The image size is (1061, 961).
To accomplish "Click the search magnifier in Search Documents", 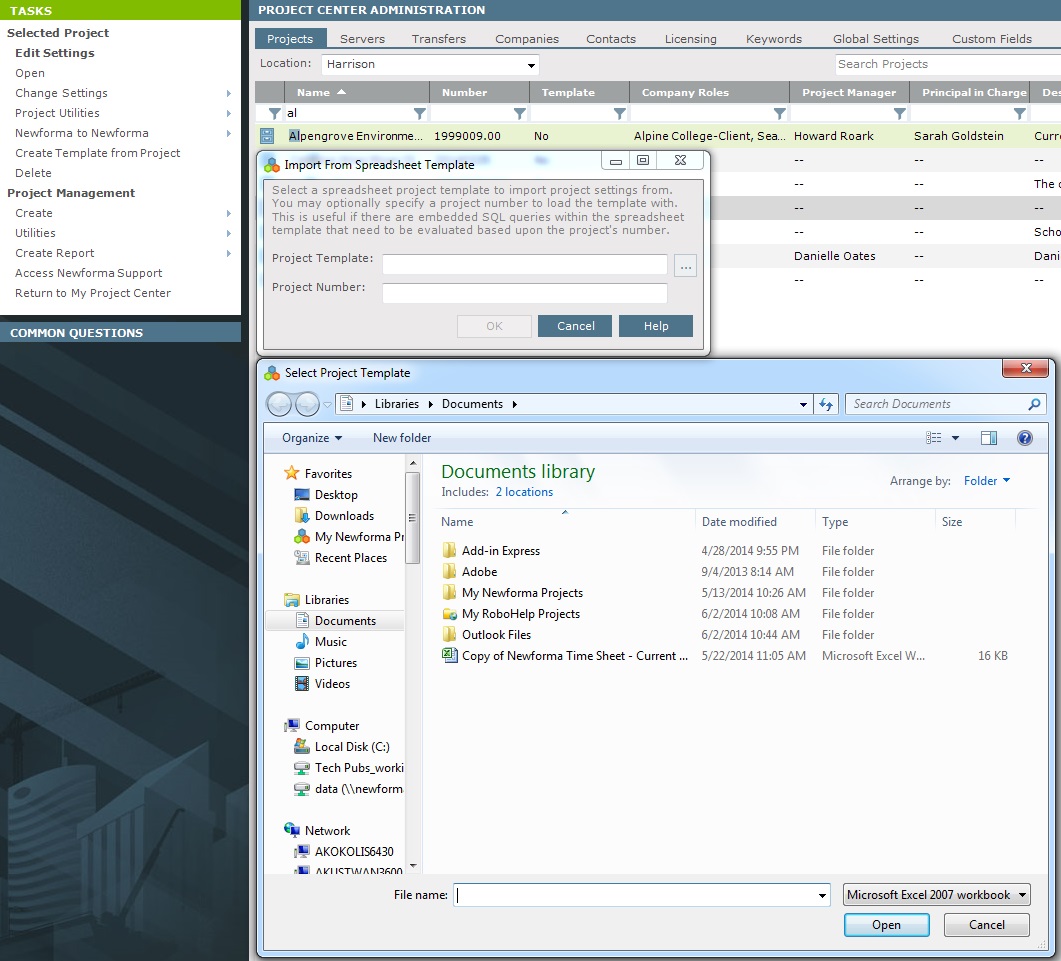I will click(x=1034, y=404).
